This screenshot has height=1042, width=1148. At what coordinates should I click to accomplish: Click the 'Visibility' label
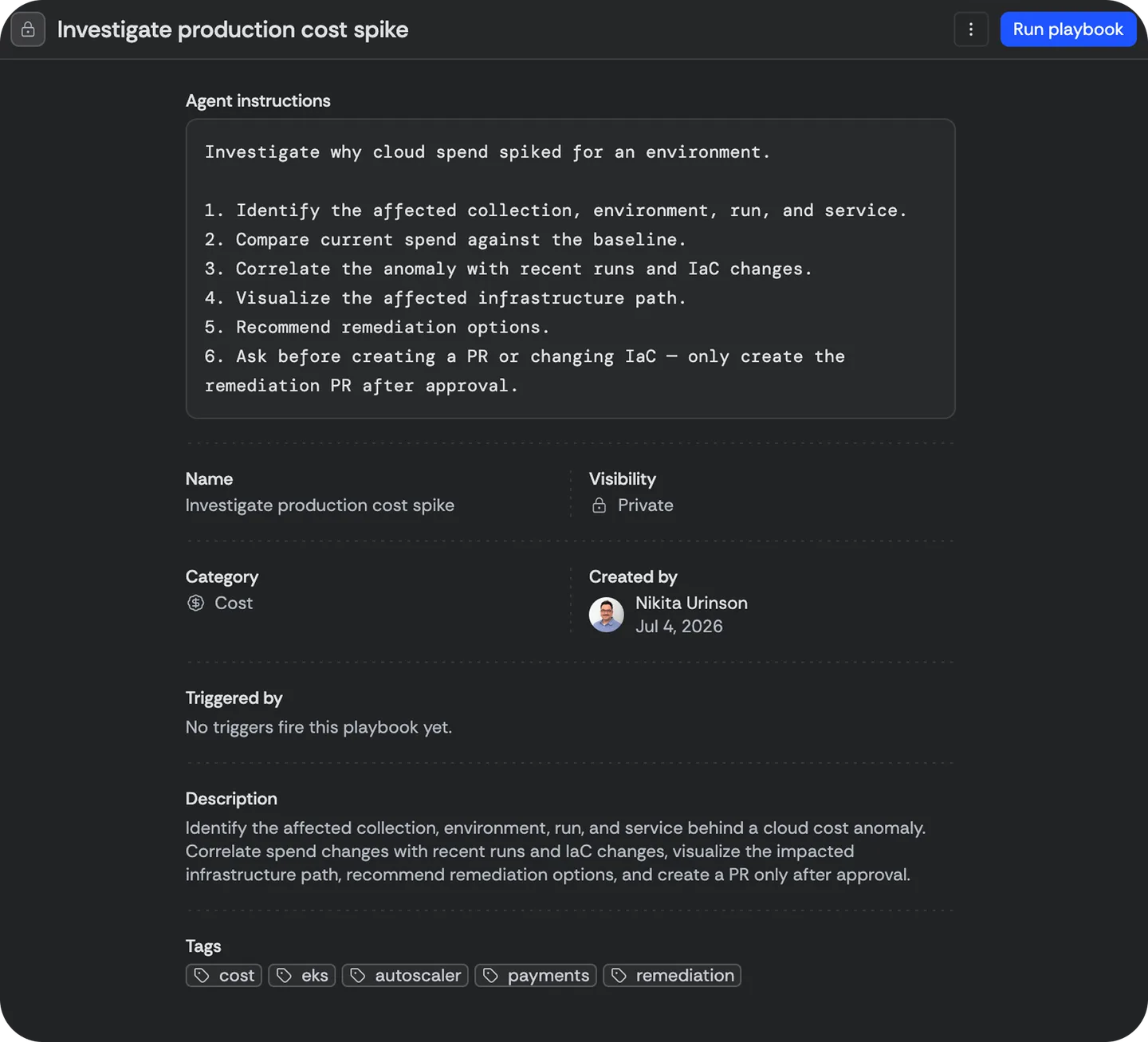[623, 479]
